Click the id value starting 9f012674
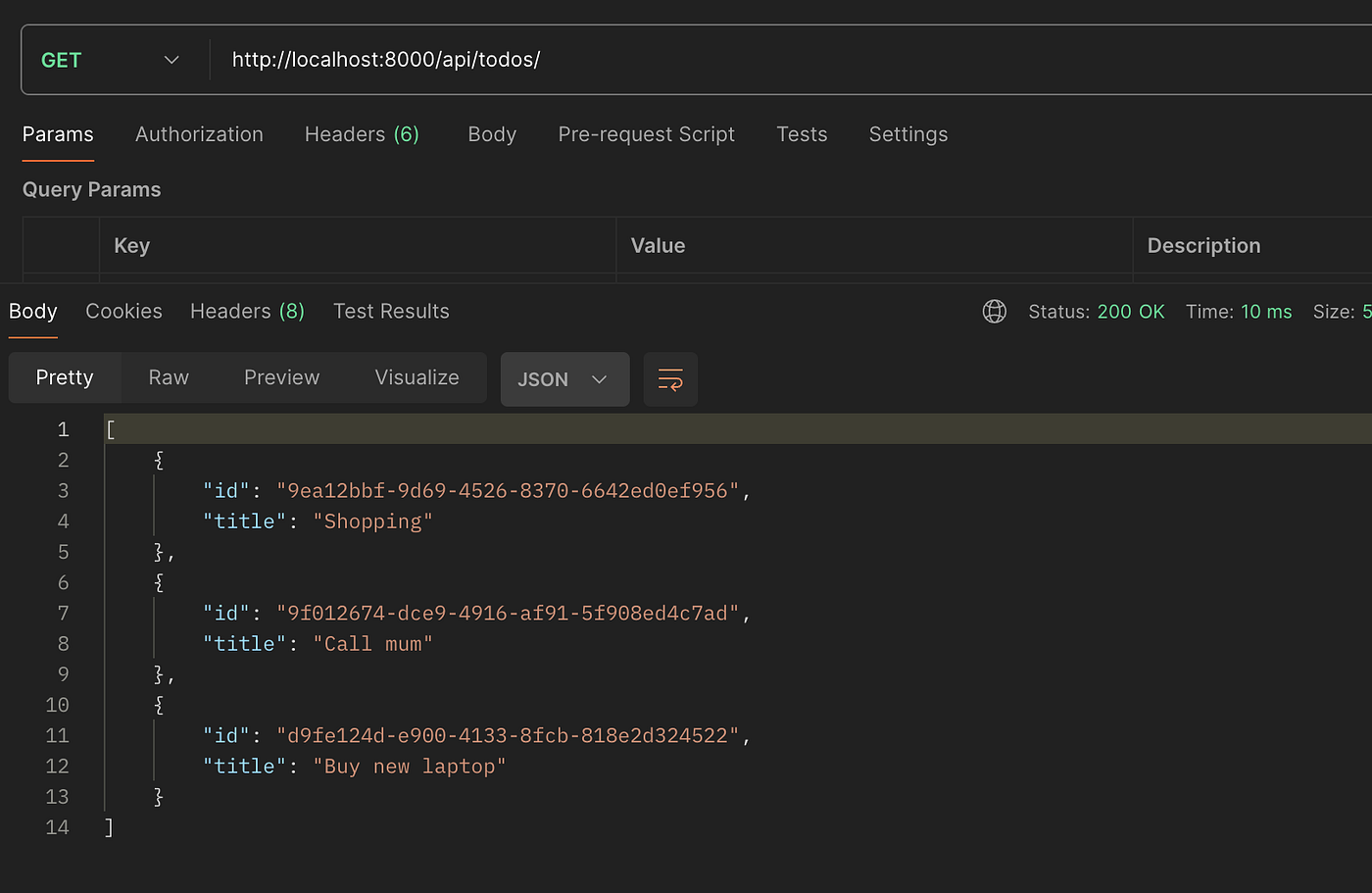The height and width of the screenshot is (893, 1372). pos(508,613)
